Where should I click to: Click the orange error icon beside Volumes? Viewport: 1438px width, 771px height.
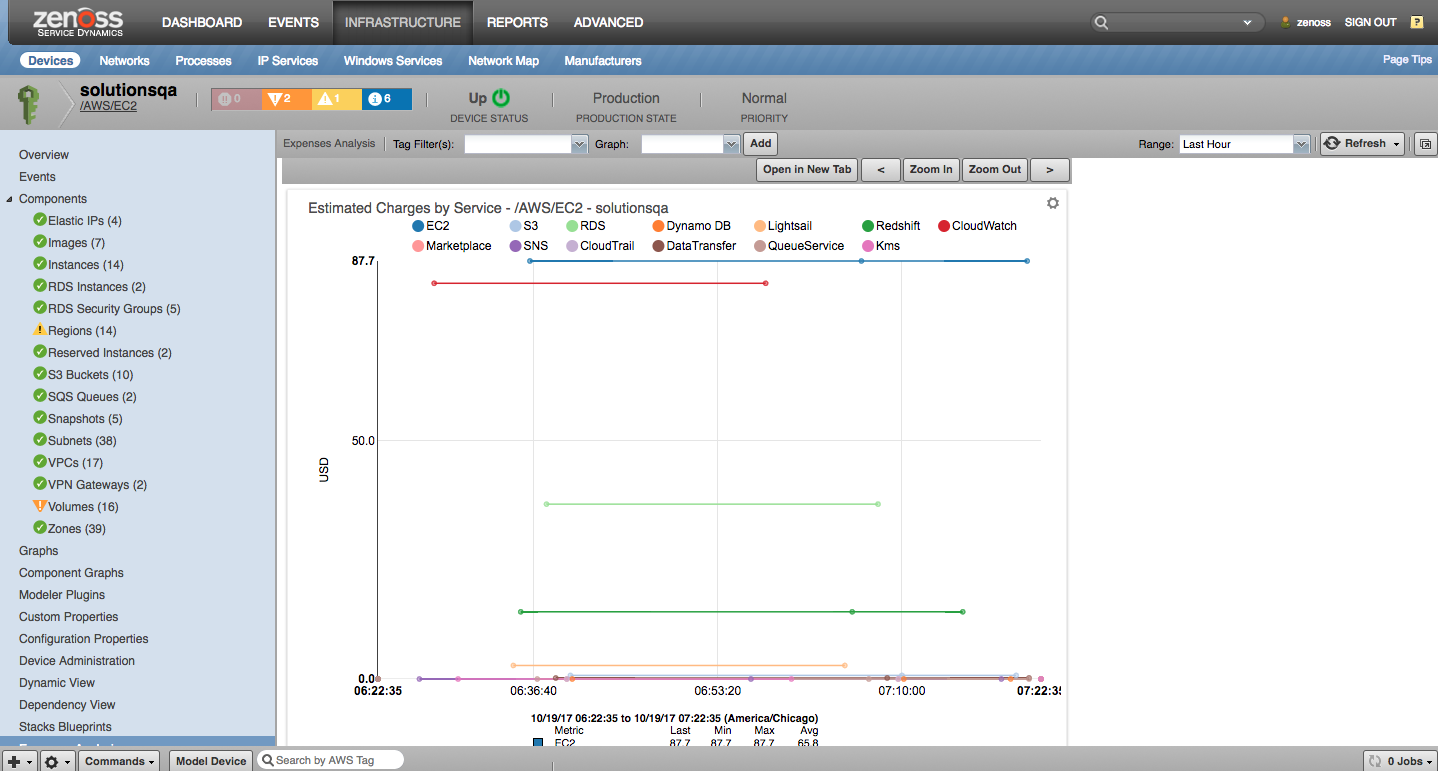[x=40, y=506]
